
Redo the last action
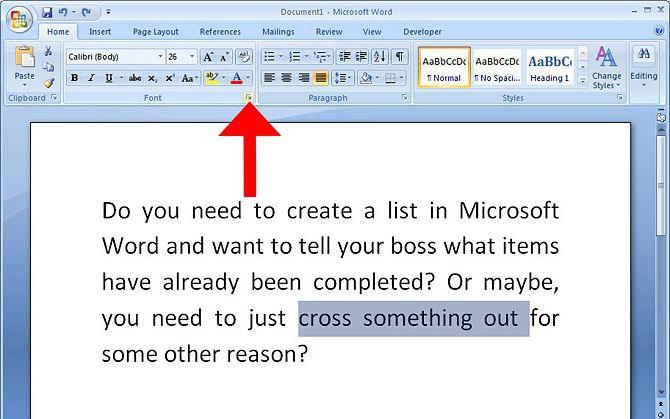point(87,13)
